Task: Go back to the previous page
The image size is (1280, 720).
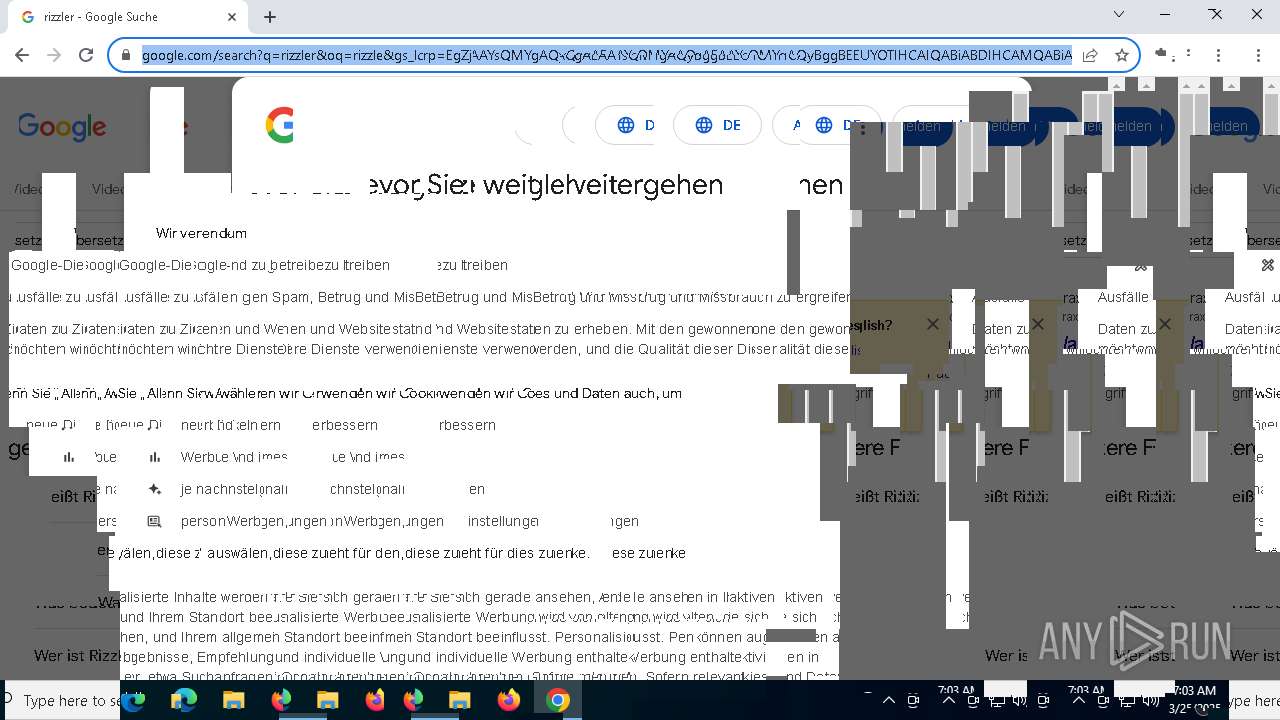Action: (x=23, y=55)
